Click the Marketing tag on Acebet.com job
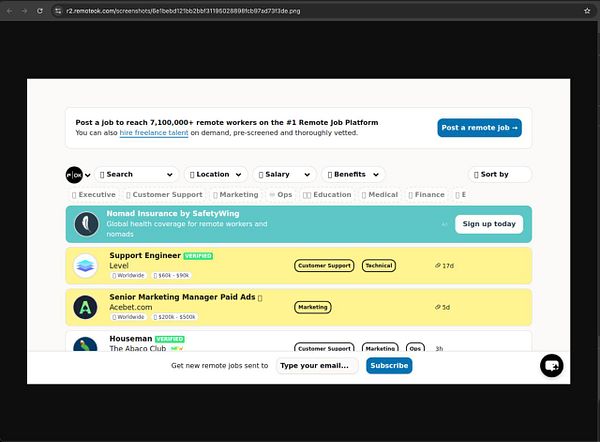The image size is (600, 442). click(x=313, y=307)
